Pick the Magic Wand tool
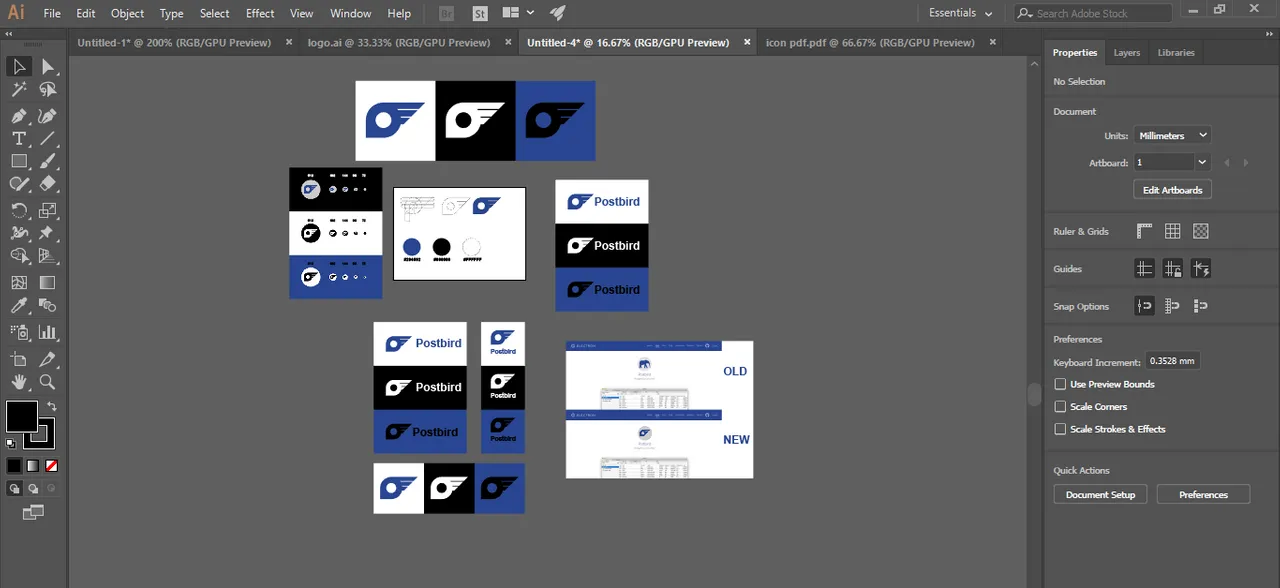The height and width of the screenshot is (588, 1280). tap(19, 90)
